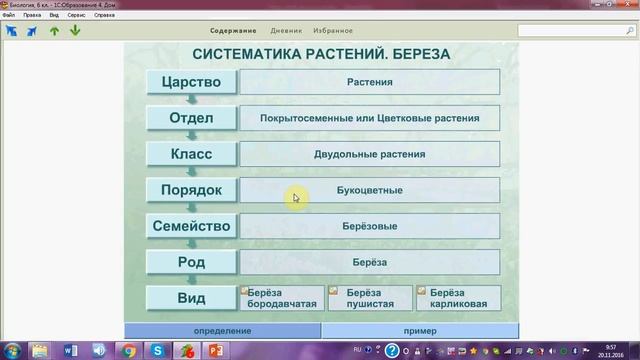Open the Вид menu
The height and width of the screenshot is (360, 640).
tap(54, 15)
